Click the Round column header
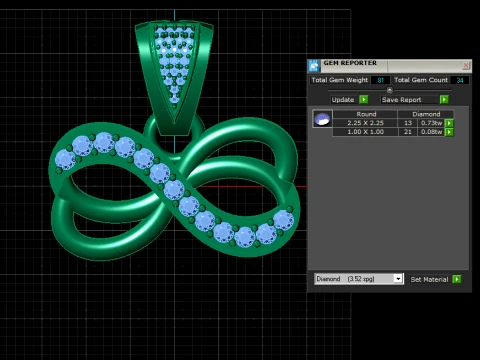 point(366,114)
